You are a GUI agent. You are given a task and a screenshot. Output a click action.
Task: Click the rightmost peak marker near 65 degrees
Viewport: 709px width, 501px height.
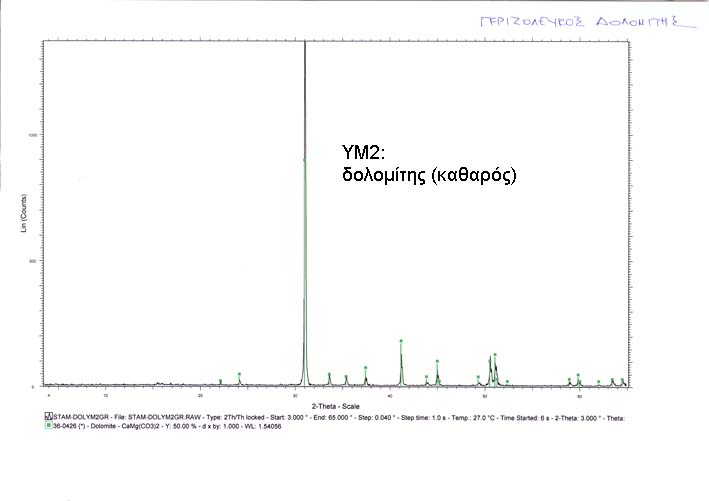point(622,379)
